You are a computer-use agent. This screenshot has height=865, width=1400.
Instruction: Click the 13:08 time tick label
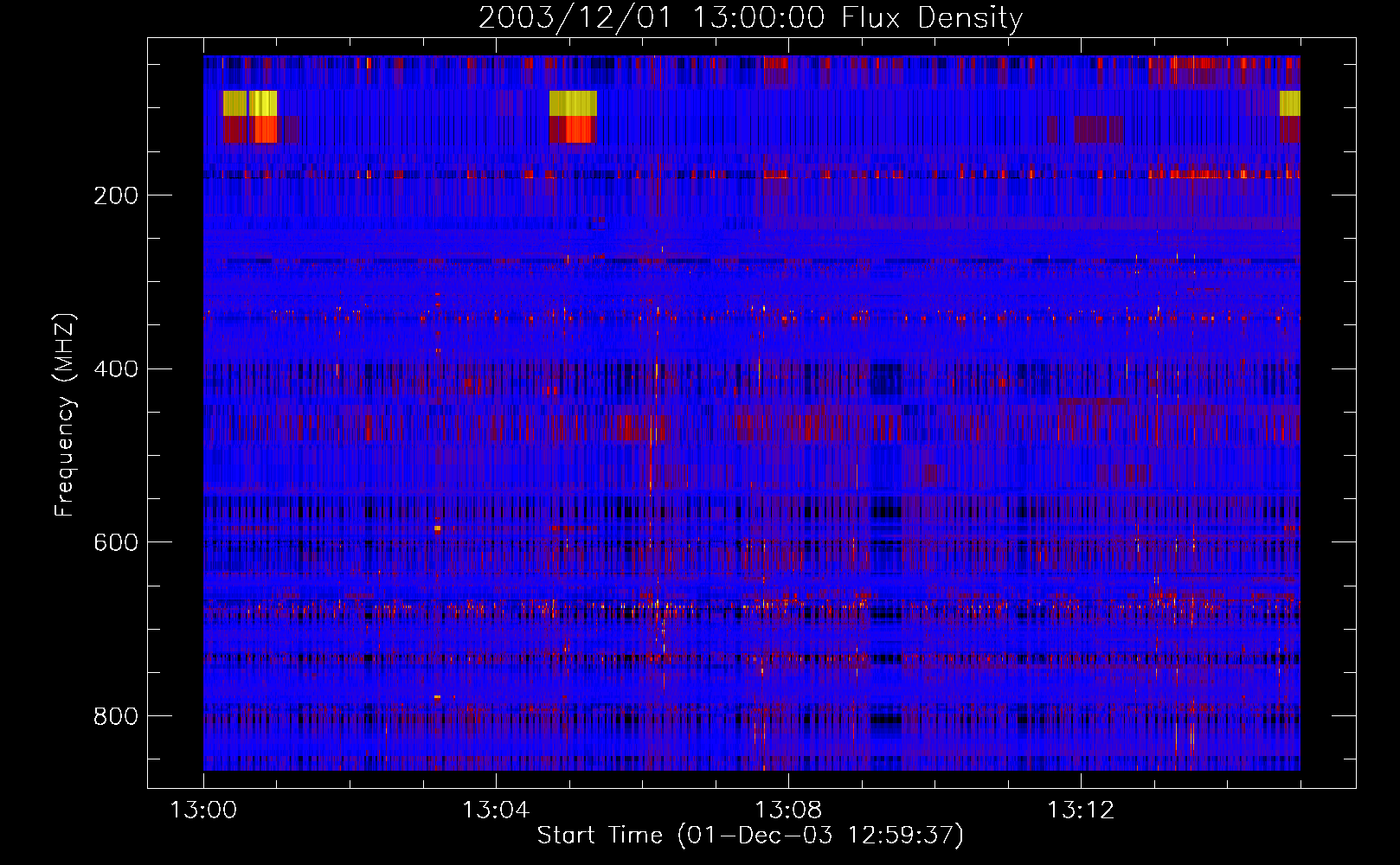788,811
